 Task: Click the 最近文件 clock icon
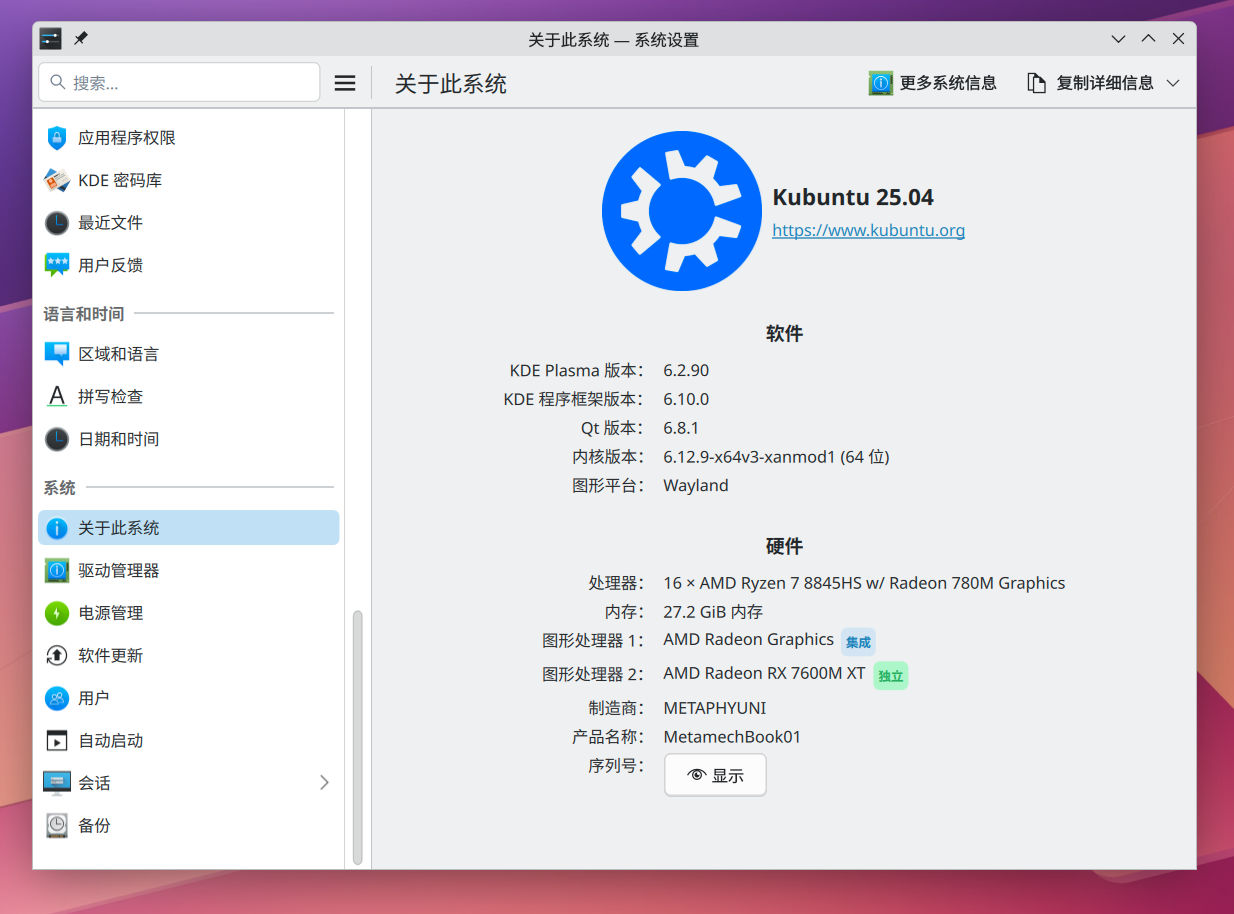(57, 223)
